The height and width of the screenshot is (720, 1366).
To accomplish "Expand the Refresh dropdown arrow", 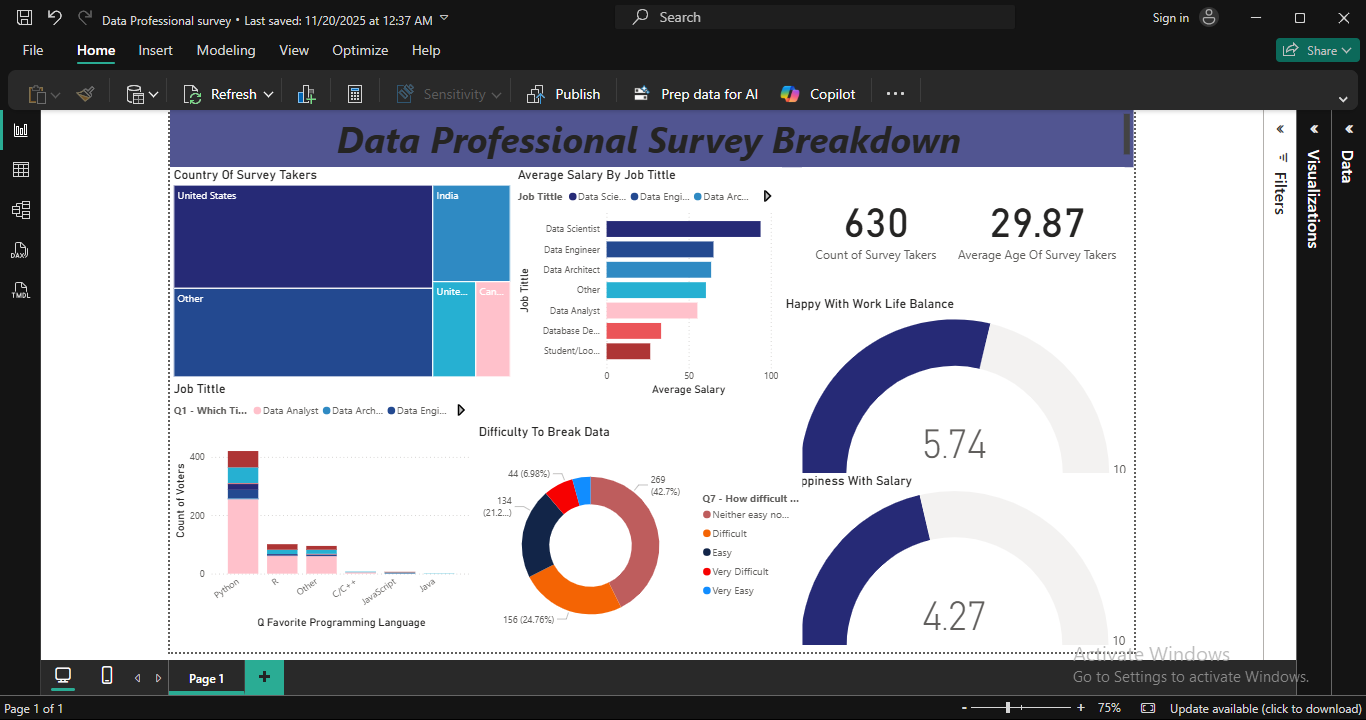I will (268, 95).
